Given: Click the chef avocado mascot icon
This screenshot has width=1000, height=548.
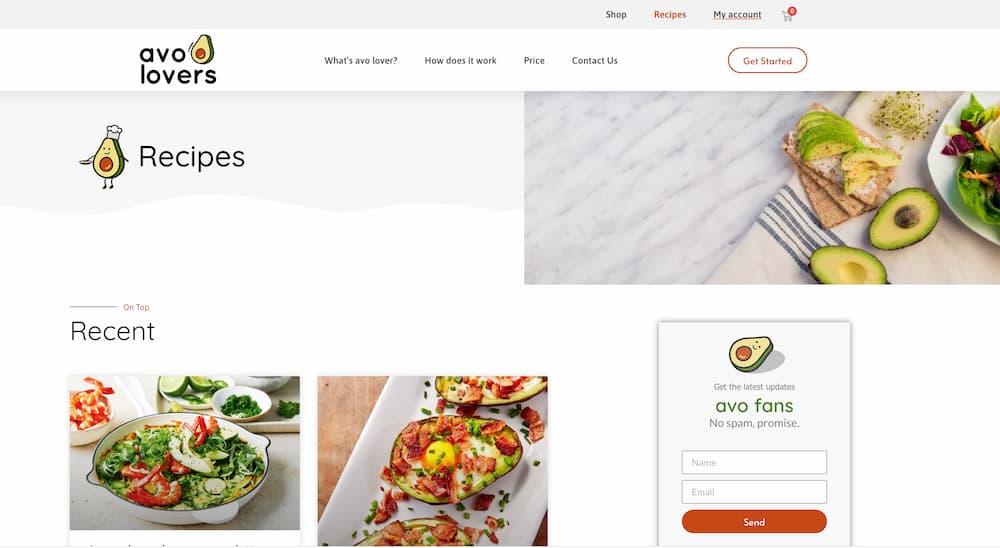Looking at the screenshot, I should (105, 157).
